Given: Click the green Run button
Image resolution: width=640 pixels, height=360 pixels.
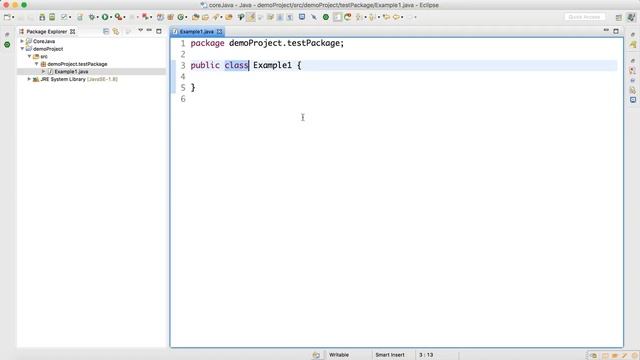Looking at the screenshot, I should coord(105,17).
